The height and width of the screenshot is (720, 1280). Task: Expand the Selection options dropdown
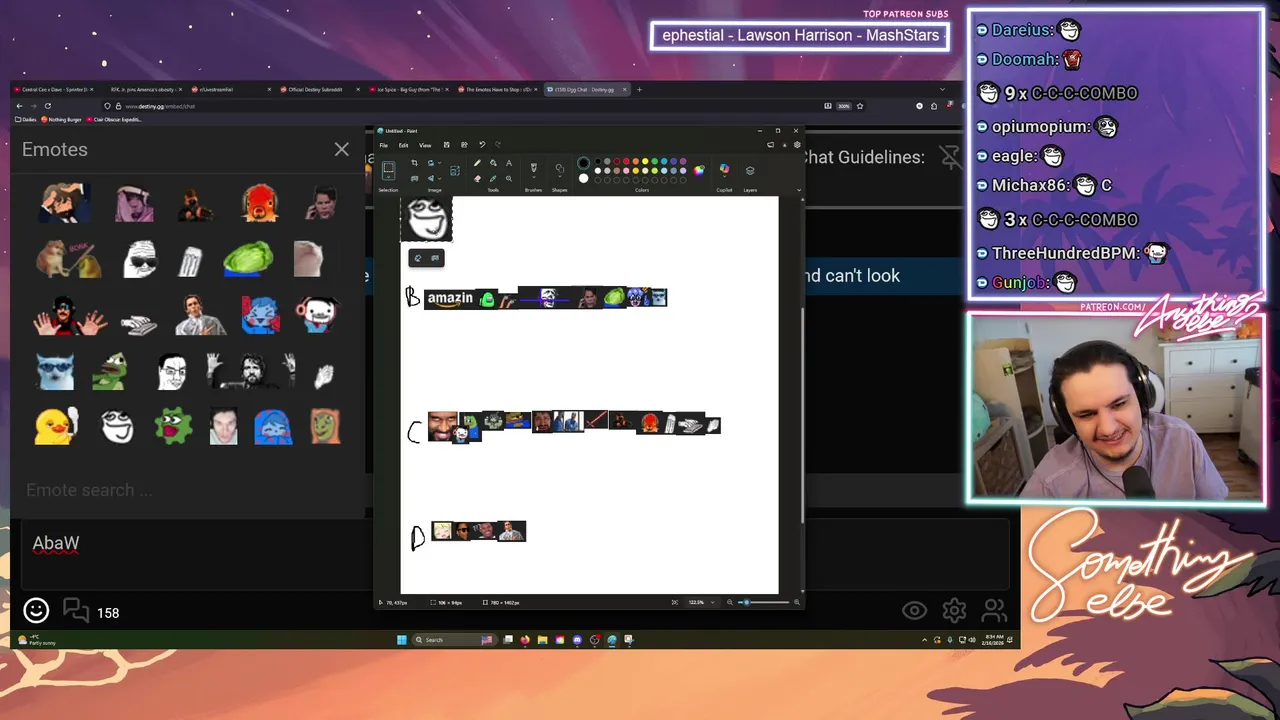pyautogui.click(x=388, y=177)
